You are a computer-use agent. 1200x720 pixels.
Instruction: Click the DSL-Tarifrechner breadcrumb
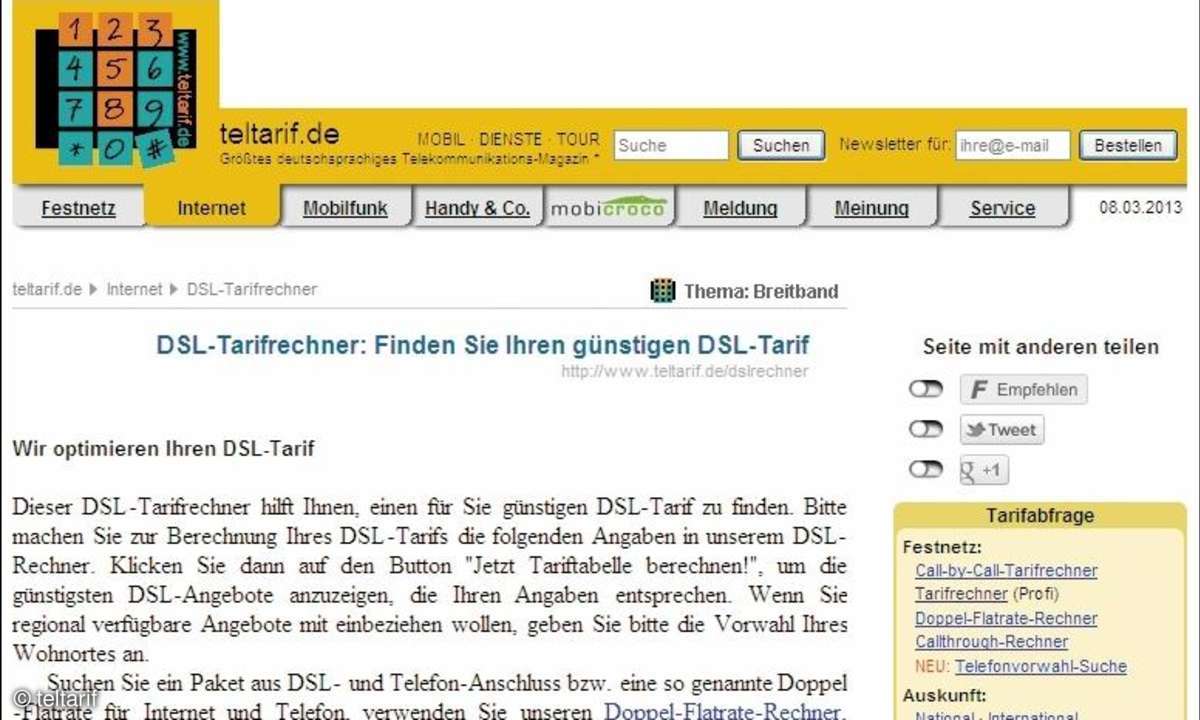point(252,289)
